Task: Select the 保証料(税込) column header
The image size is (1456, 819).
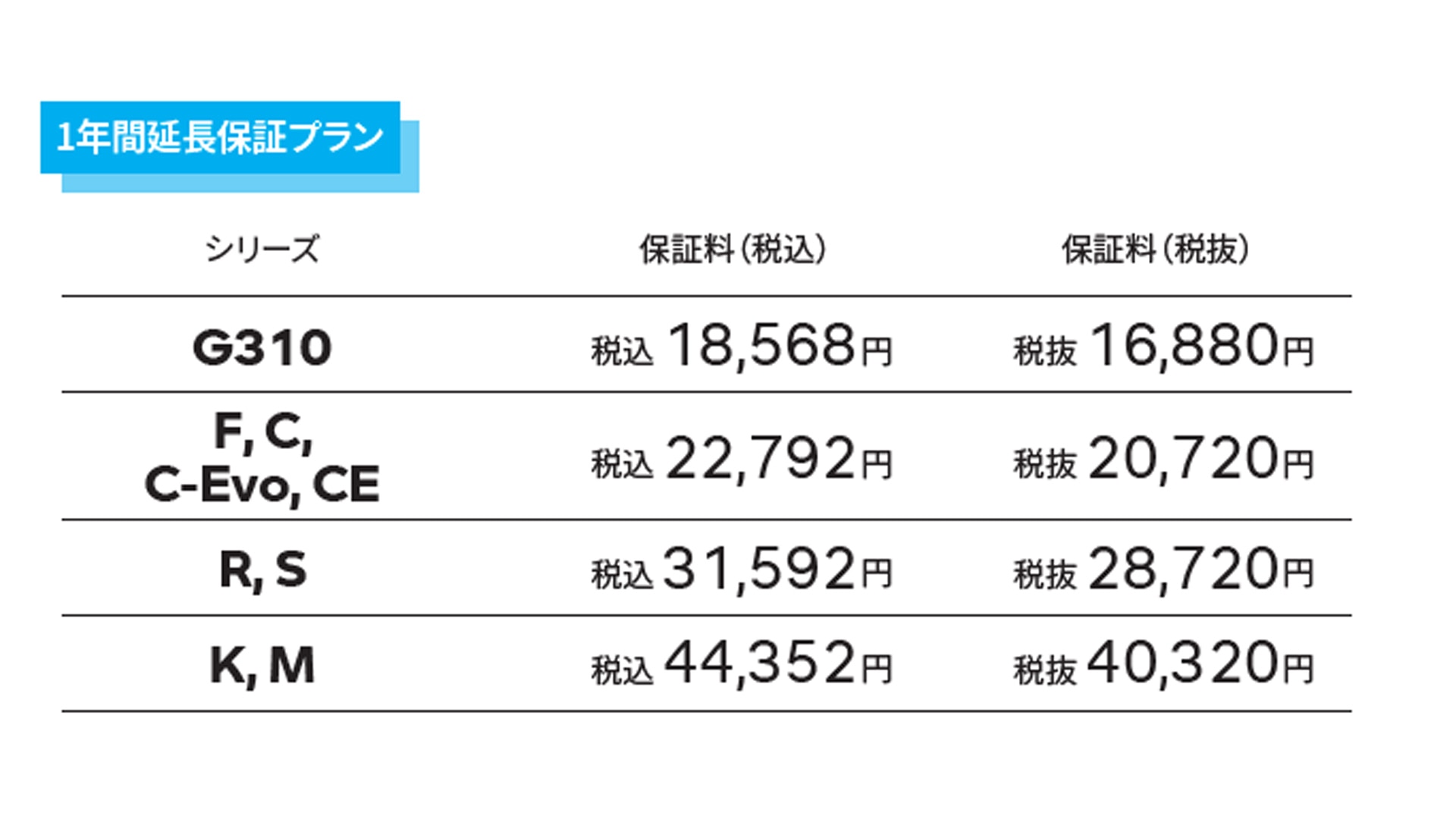Action: [x=732, y=249]
